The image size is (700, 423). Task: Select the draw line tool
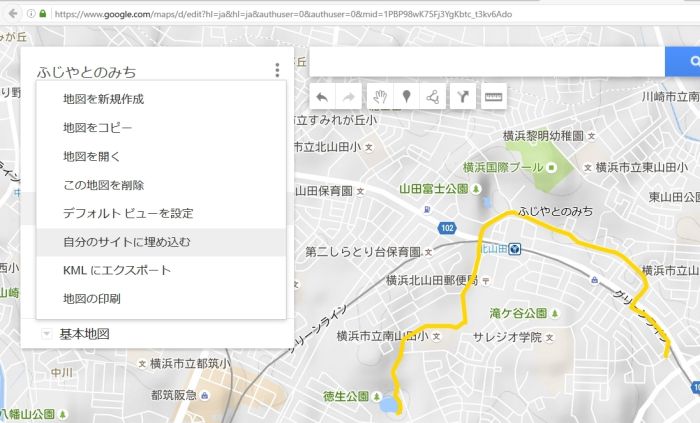(x=432, y=96)
